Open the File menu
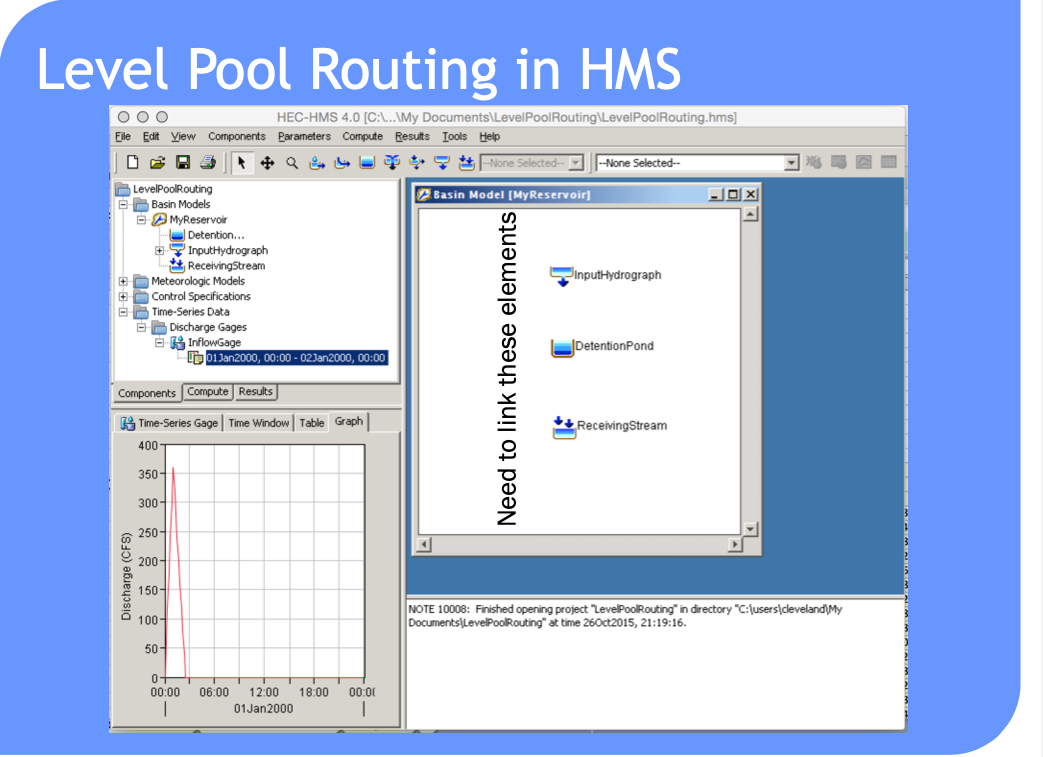 tap(123, 136)
